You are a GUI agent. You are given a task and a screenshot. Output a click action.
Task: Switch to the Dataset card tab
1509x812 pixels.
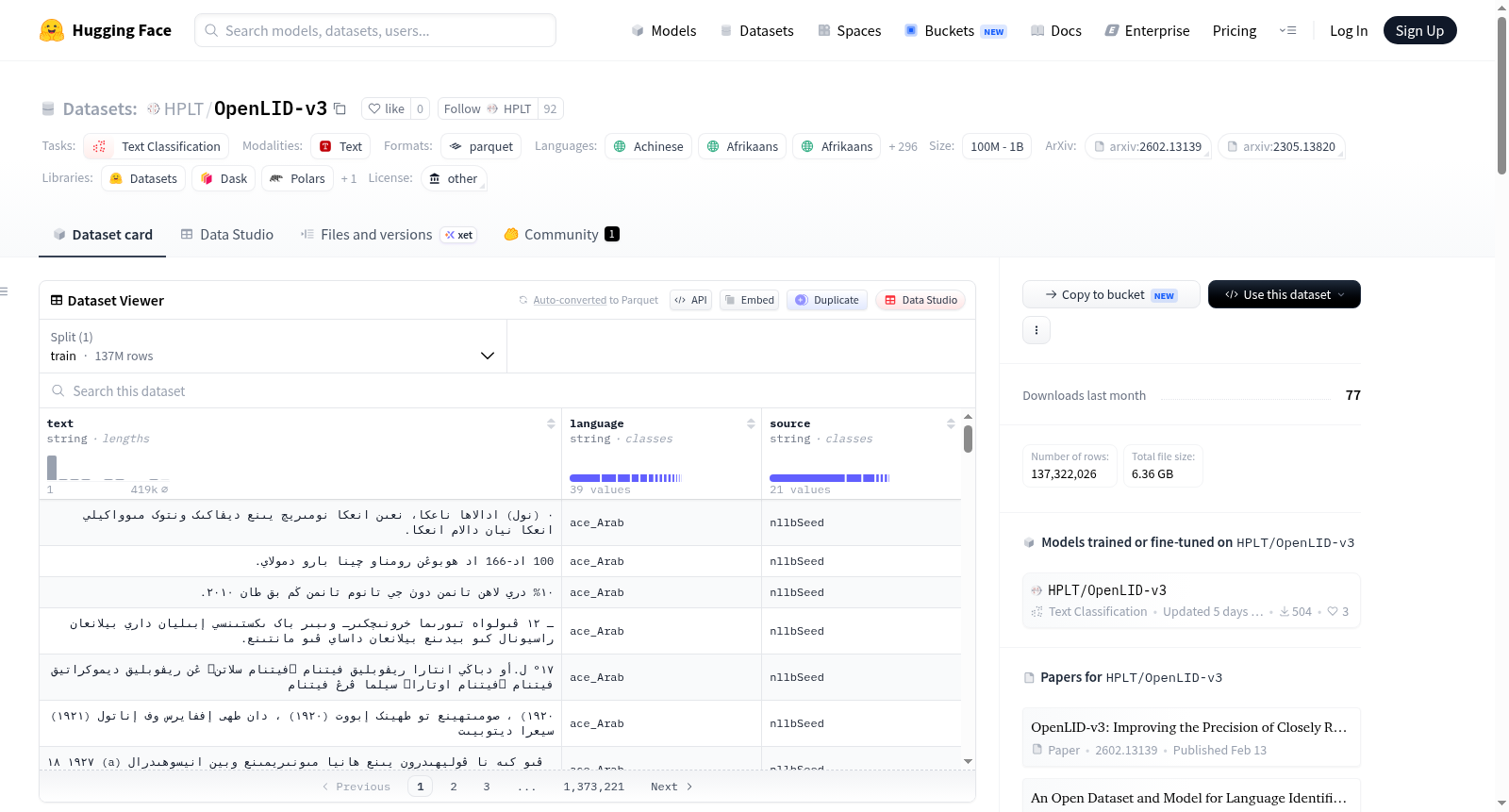pyautogui.click(x=103, y=235)
